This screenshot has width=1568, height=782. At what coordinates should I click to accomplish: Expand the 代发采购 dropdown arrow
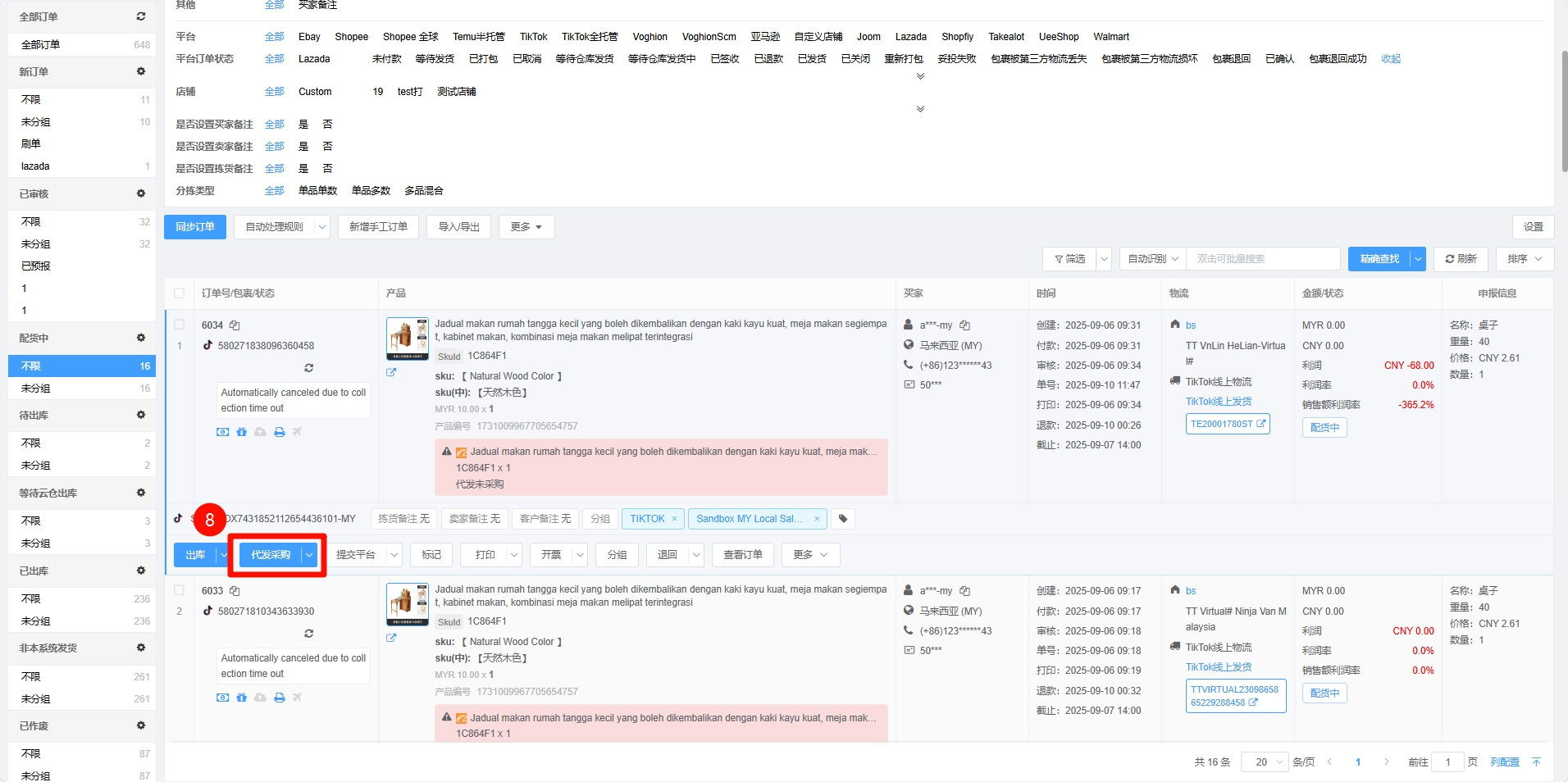click(x=309, y=555)
